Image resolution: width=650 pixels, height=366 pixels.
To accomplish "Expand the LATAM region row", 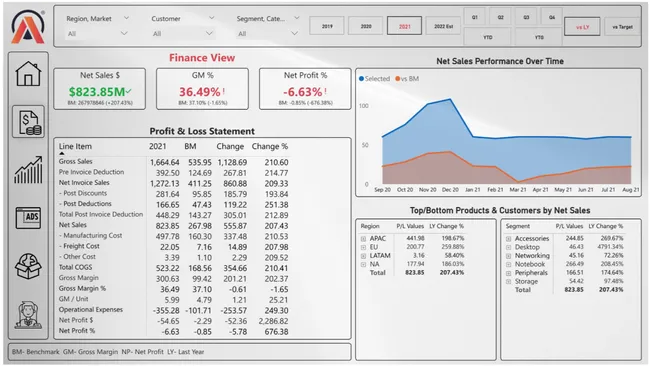I will pos(363,256).
